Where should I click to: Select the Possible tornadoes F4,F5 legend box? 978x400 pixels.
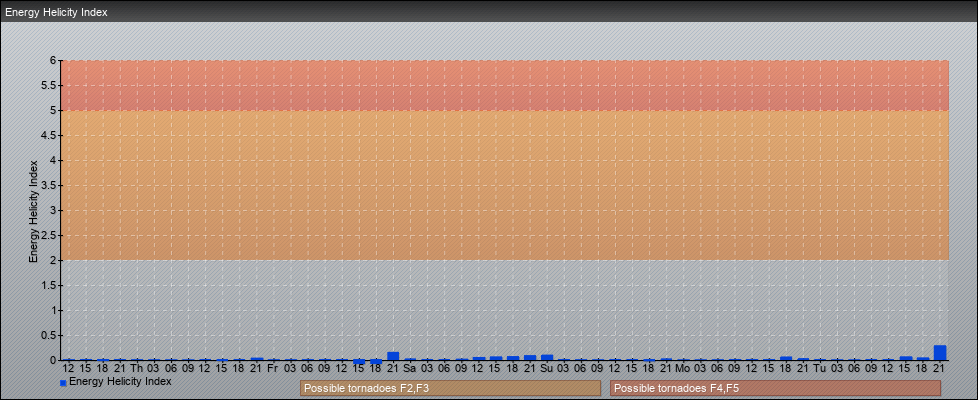[x=775, y=388]
